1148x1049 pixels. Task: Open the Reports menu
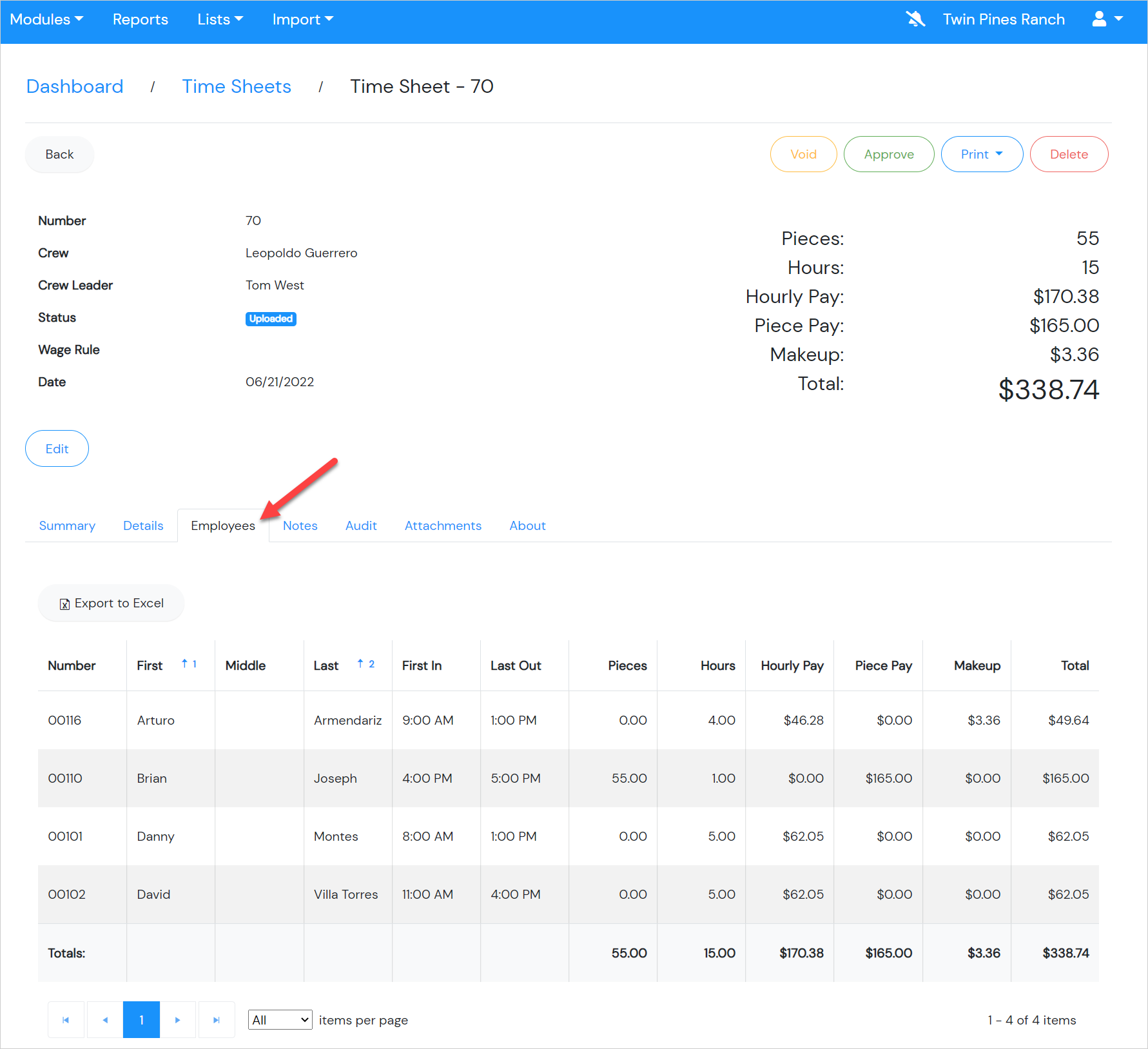(x=141, y=19)
